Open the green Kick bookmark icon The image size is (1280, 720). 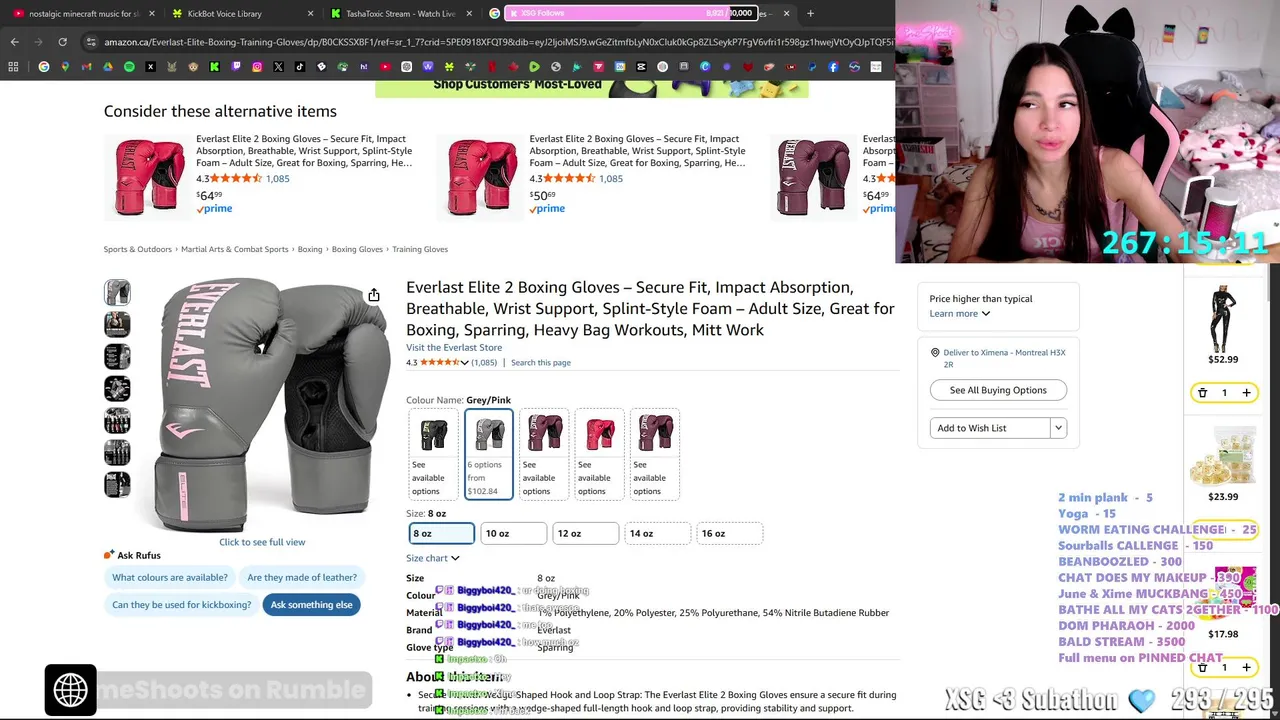click(x=214, y=67)
